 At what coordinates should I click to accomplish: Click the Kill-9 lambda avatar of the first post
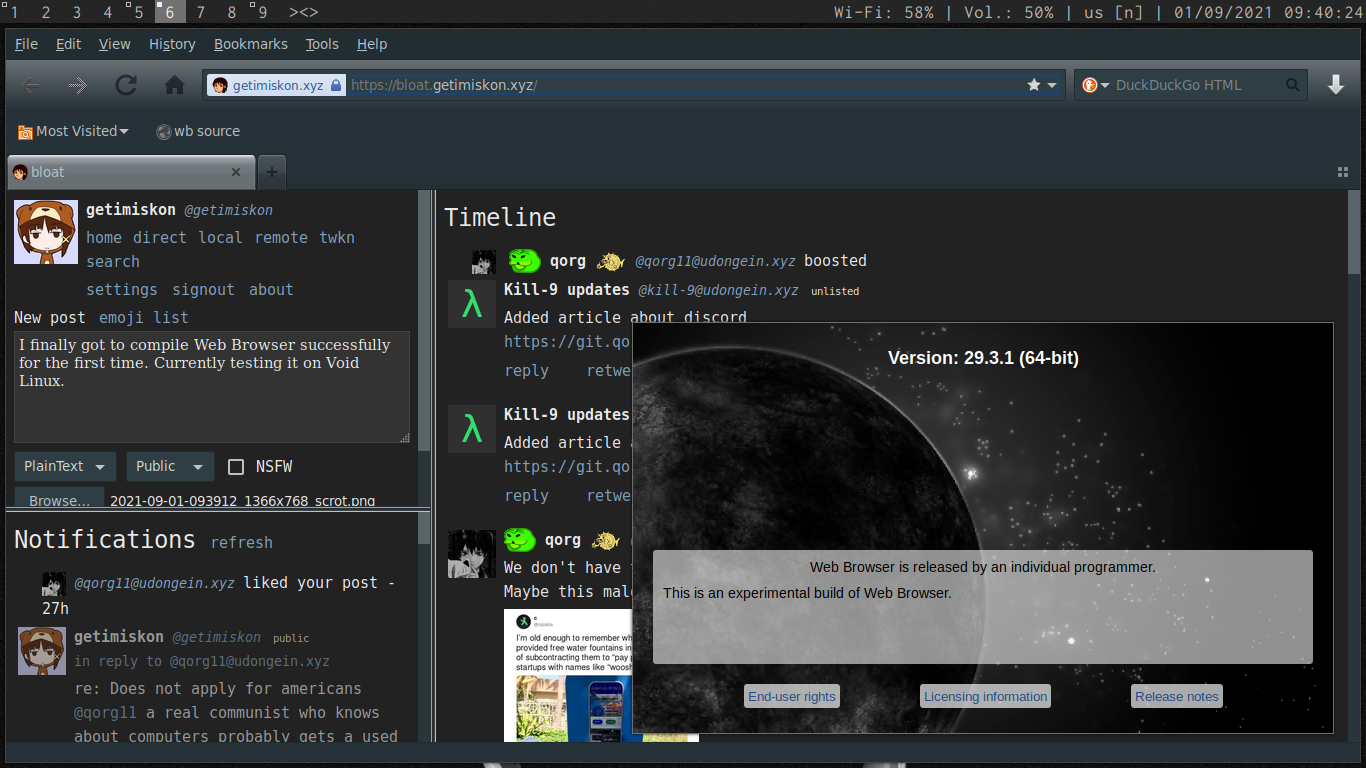[472, 305]
